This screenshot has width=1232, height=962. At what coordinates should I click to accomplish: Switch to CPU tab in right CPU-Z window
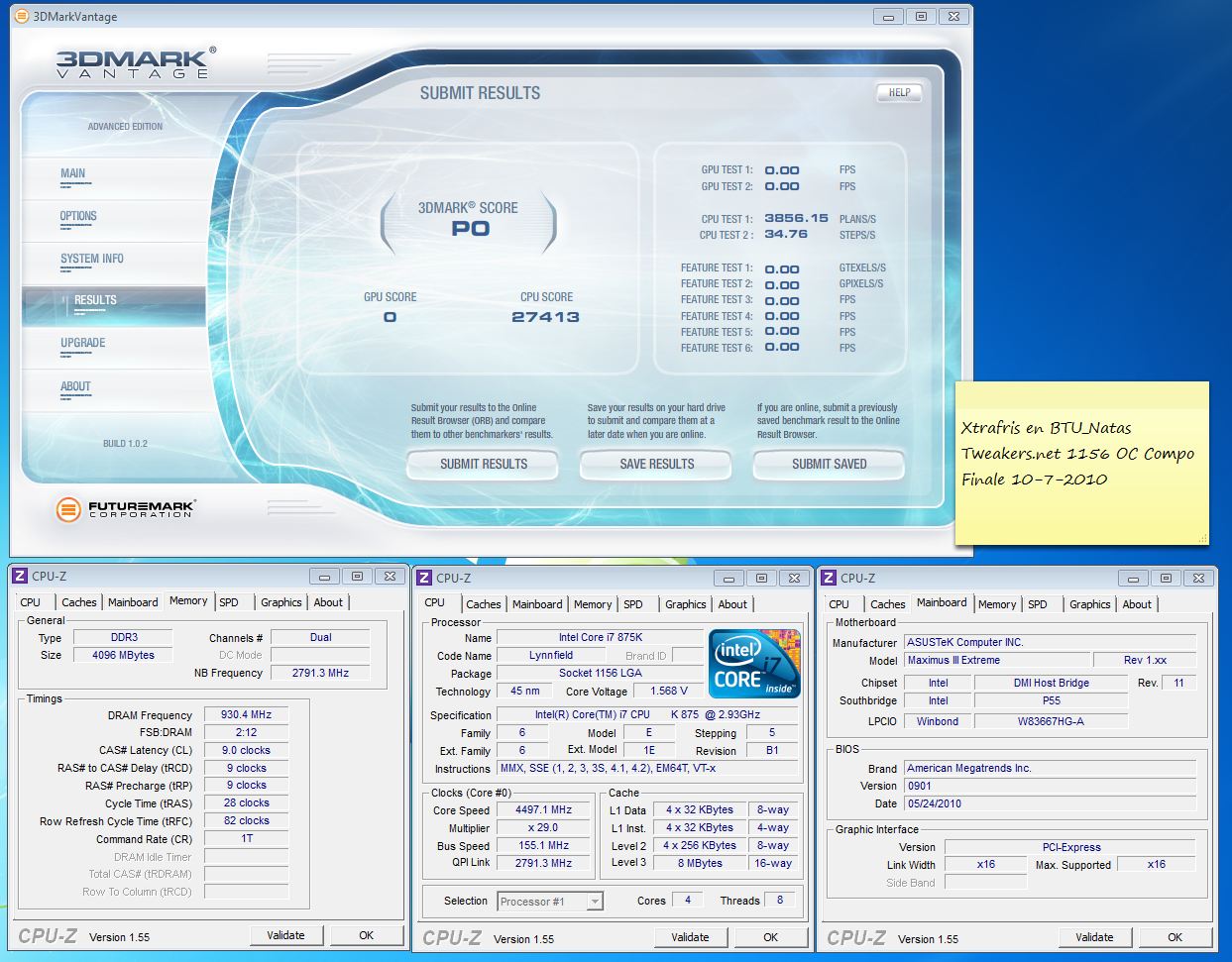840,604
